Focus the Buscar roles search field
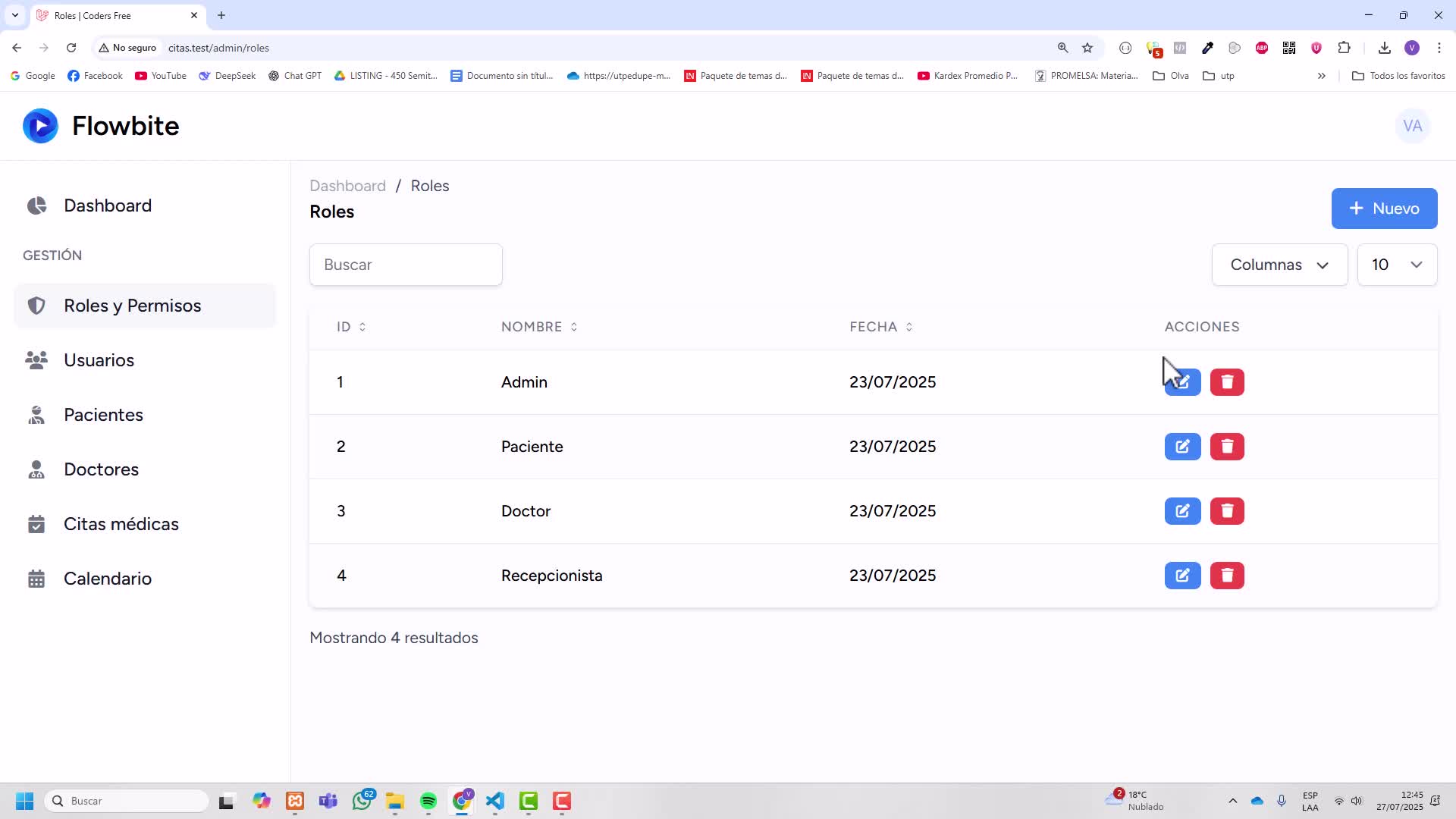This screenshot has width=1456, height=819. (406, 265)
